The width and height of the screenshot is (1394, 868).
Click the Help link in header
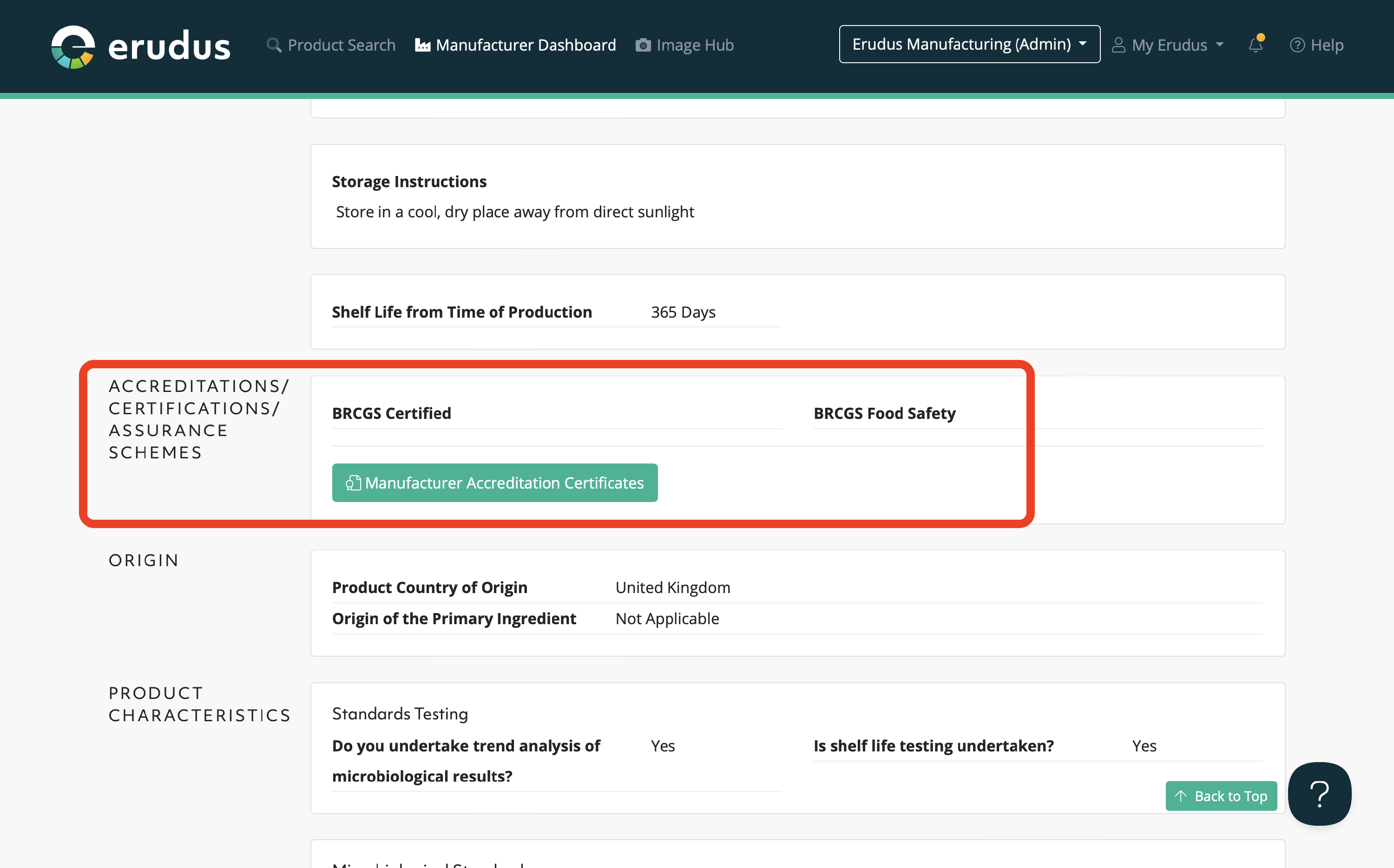coord(1326,45)
